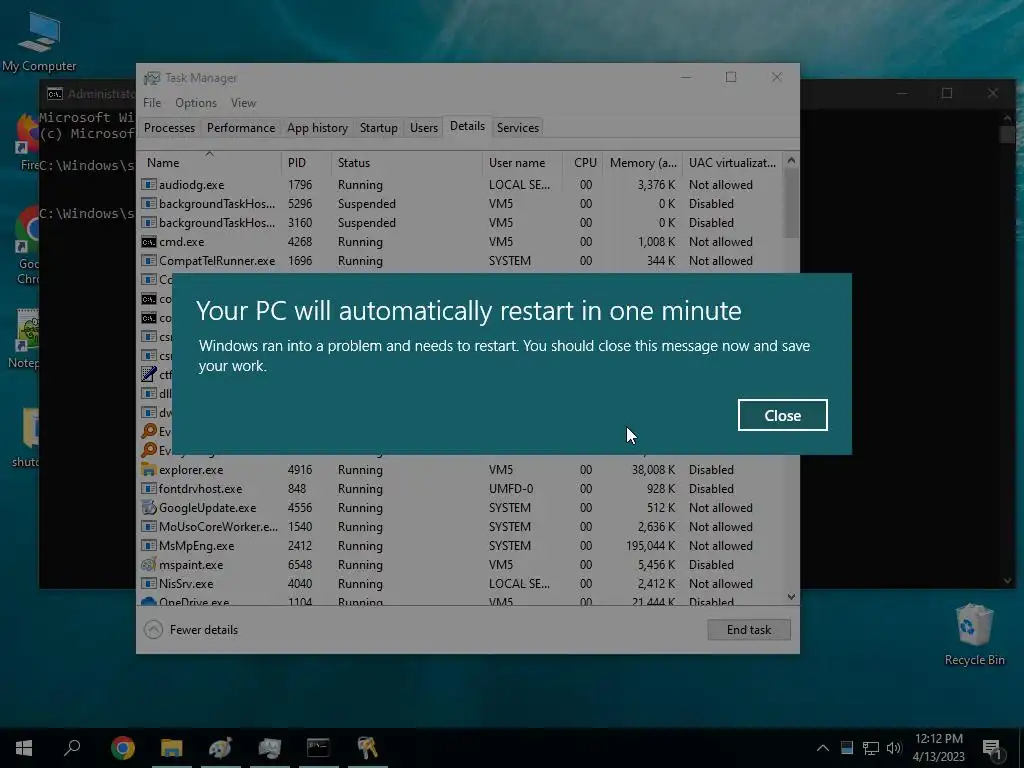
Task: Open the keys icon taskbar app
Action: click(x=368, y=748)
